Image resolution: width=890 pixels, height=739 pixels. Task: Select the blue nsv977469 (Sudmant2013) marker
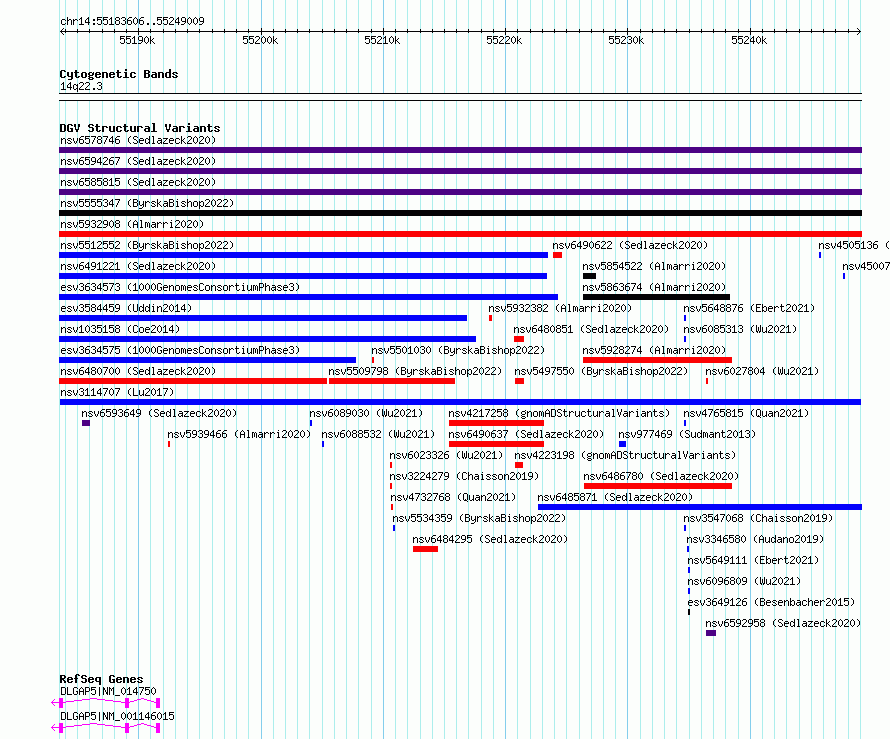[622, 444]
